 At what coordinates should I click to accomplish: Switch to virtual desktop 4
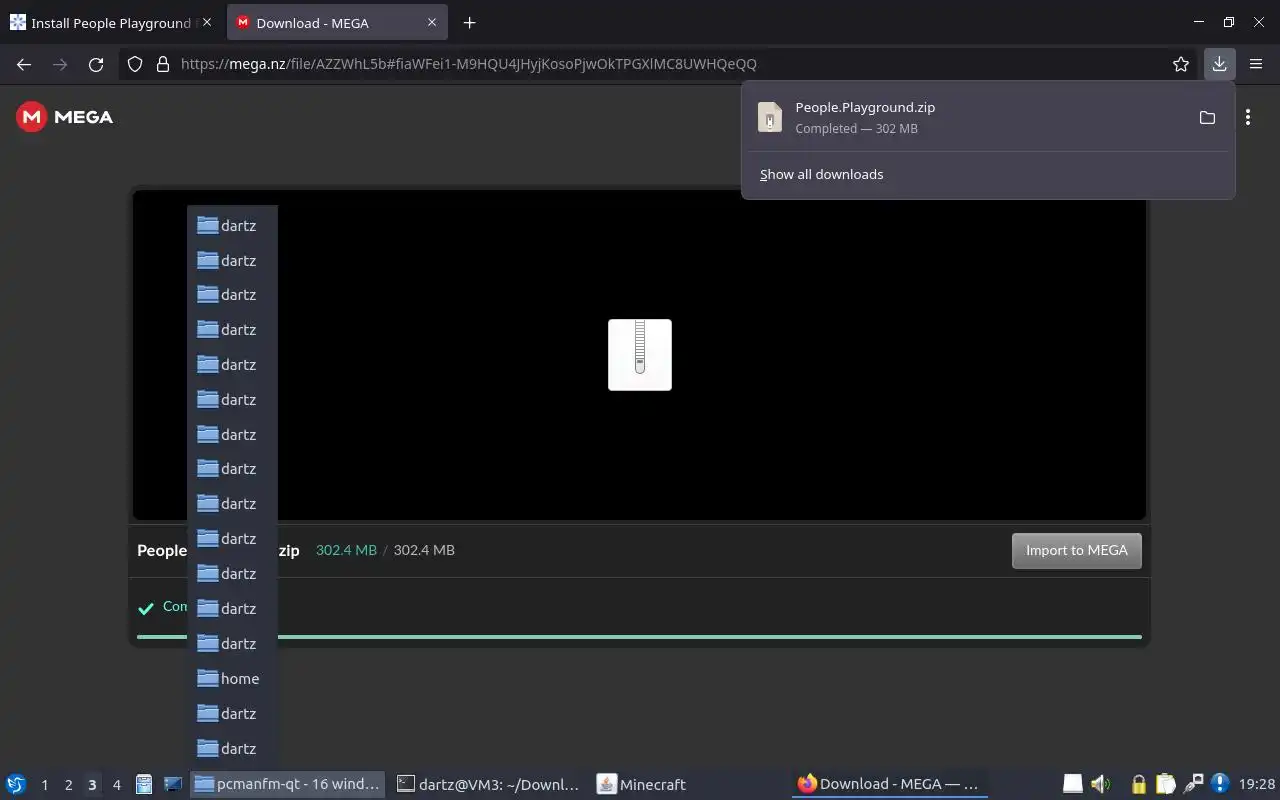[116, 785]
